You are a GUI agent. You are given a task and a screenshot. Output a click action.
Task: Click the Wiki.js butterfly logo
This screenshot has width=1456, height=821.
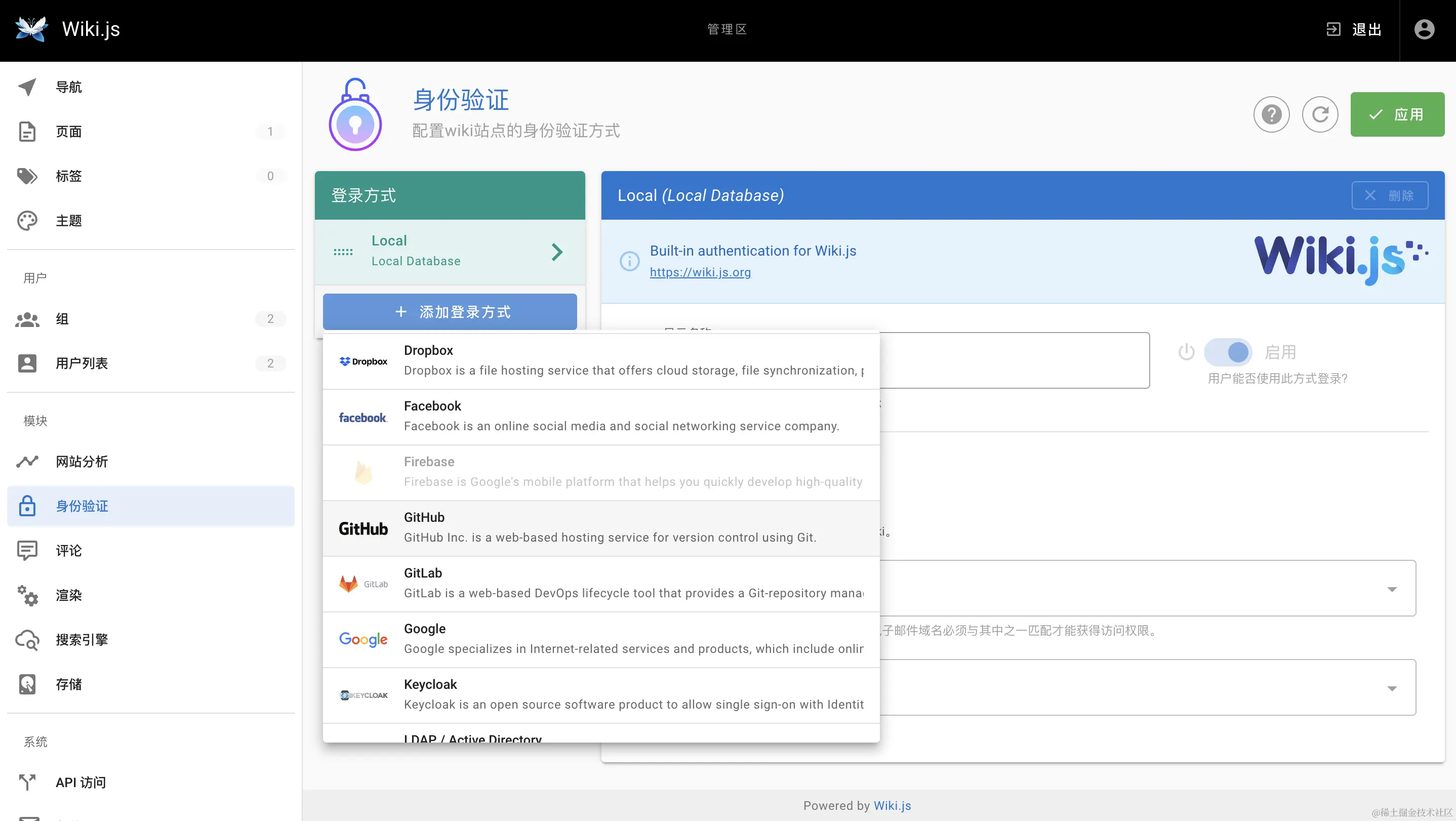pyautogui.click(x=31, y=29)
